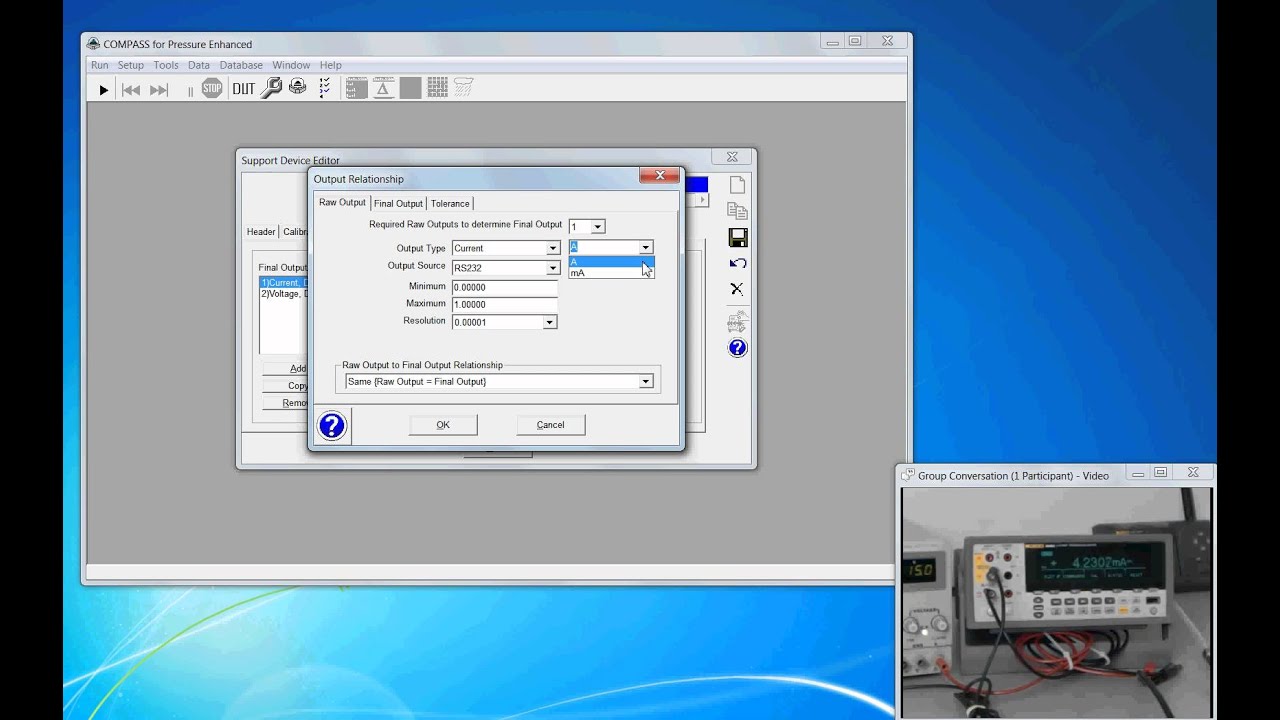Click the copy pages icon in Support Device Editor
The width and height of the screenshot is (1280, 720).
tap(737, 211)
